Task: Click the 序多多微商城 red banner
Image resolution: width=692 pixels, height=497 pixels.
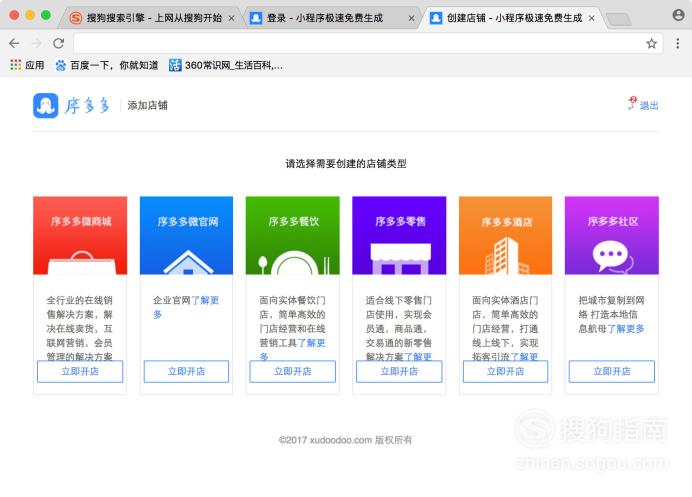Action: tap(80, 235)
